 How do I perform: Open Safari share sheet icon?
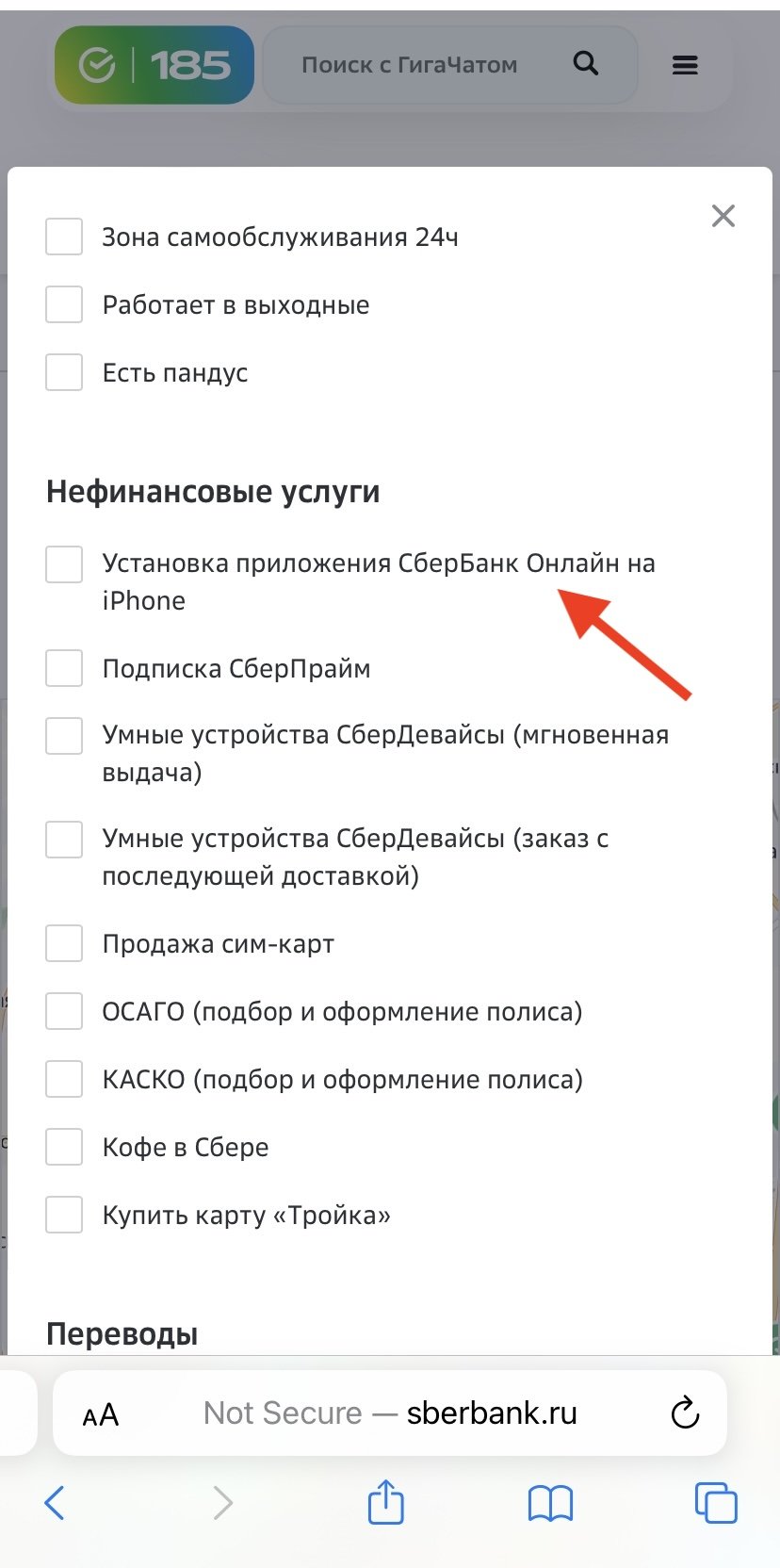click(385, 1501)
